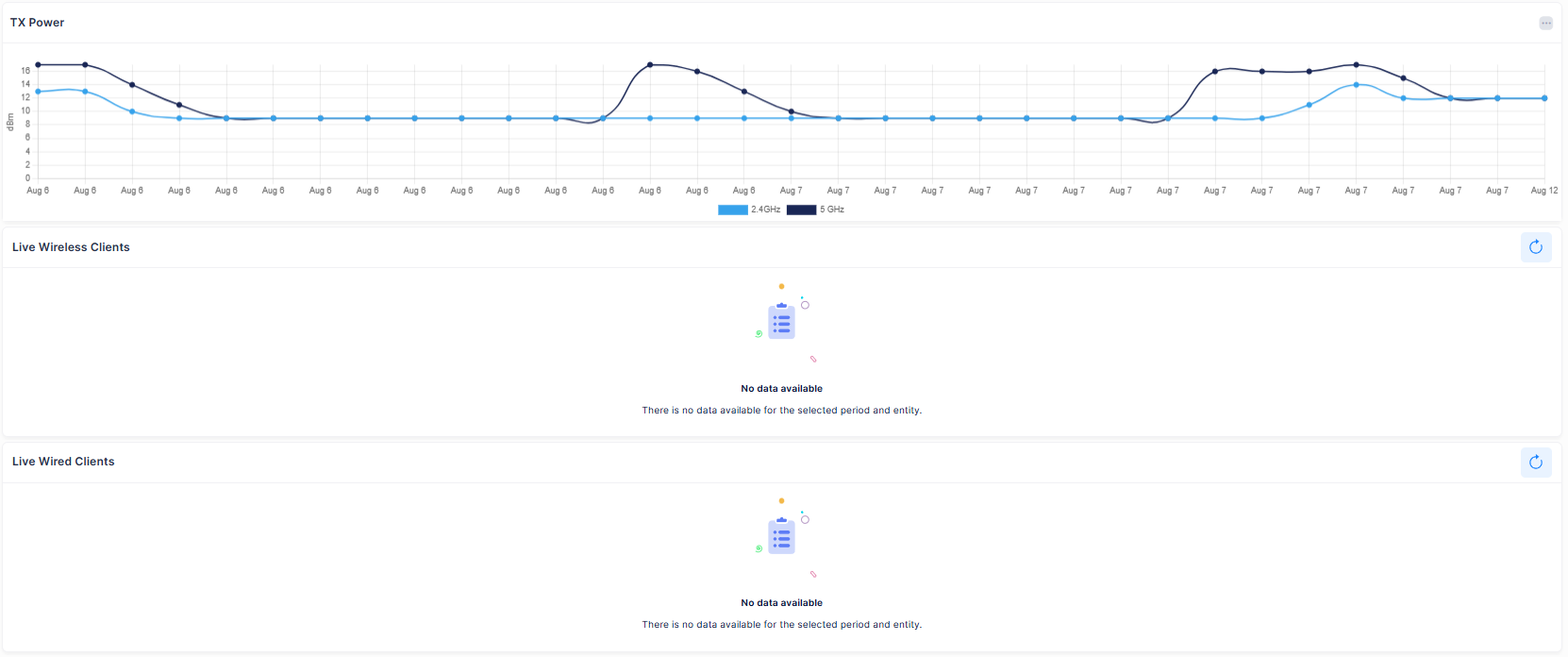Viewport: 1568px width, 657px height.
Task: Refresh the Live Wired Clients panel
Action: click(x=1536, y=462)
